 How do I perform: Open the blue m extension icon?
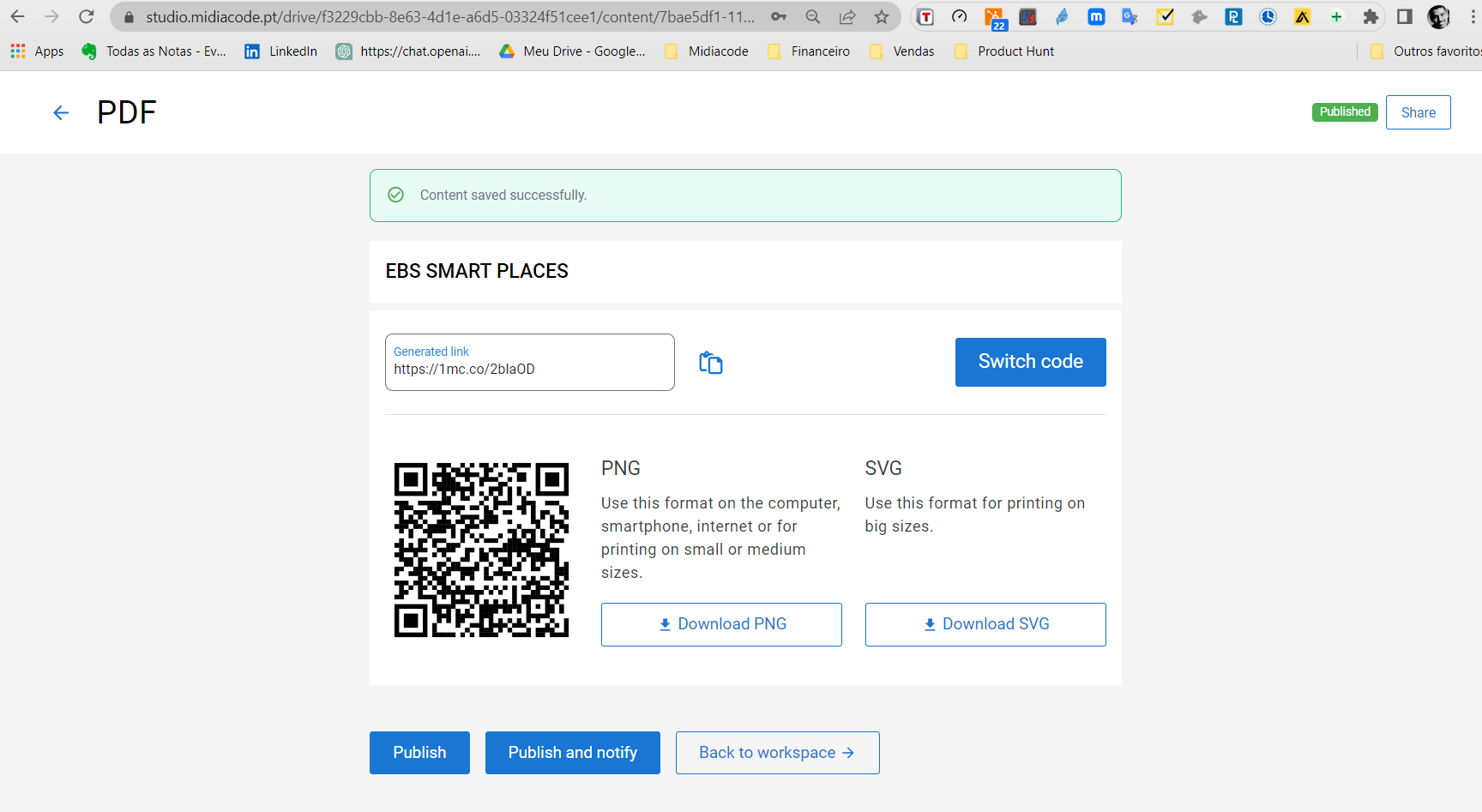click(1096, 16)
